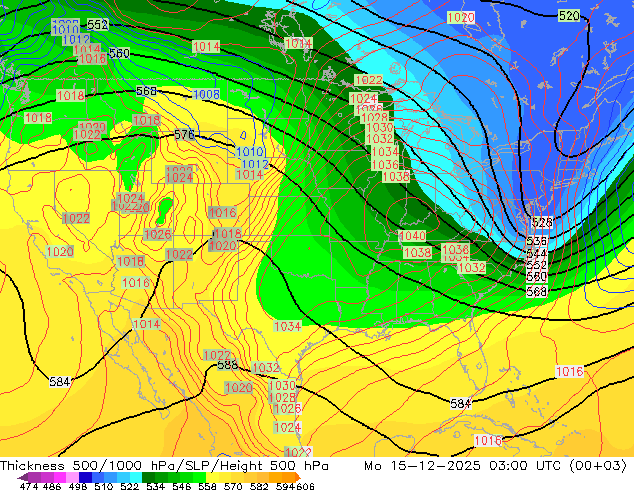This screenshot has height=490, width=634.
Task: Click the 1040 pressure label
Action: click(x=412, y=236)
